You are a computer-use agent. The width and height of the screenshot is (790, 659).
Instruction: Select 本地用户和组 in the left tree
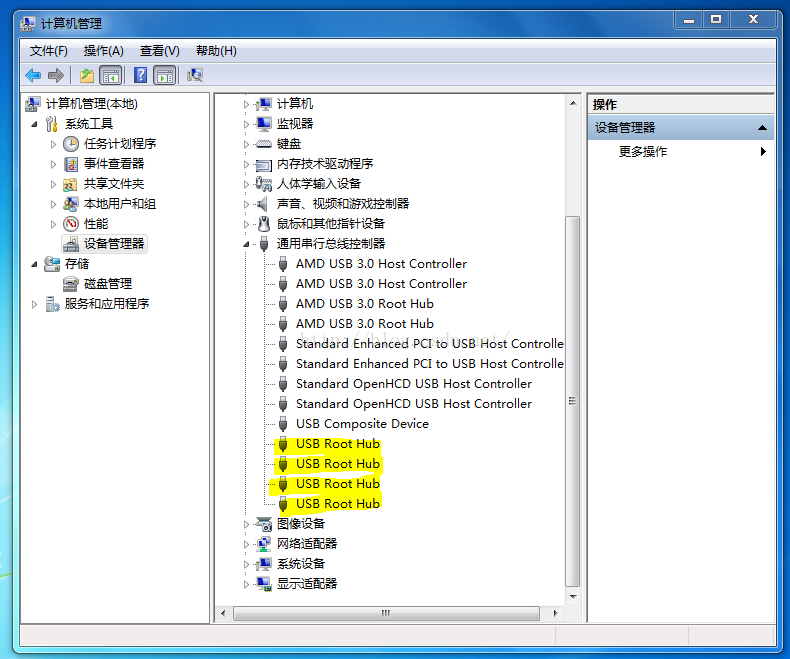click(x=120, y=204)
